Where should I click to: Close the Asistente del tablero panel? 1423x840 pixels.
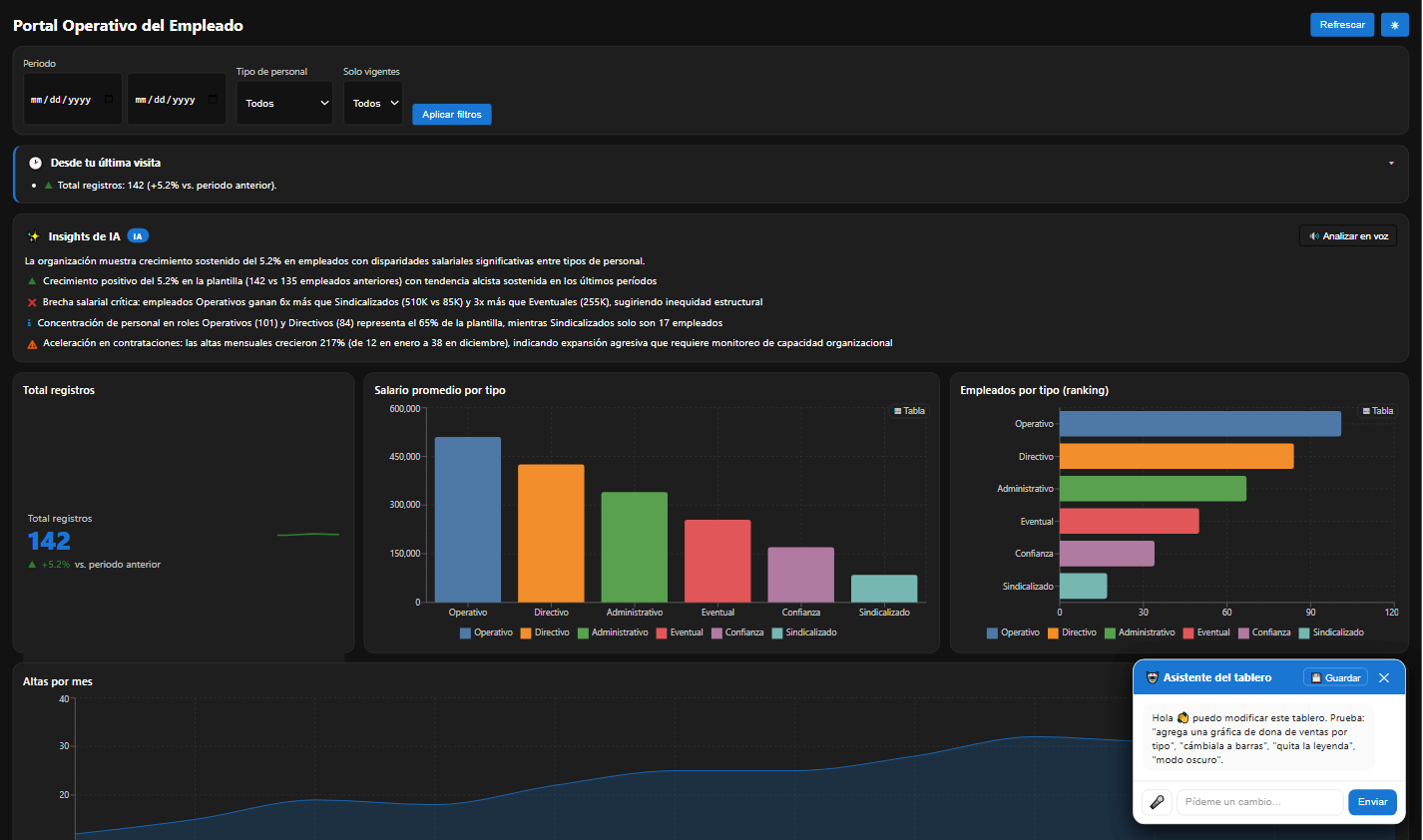(x=1384, y=677)
